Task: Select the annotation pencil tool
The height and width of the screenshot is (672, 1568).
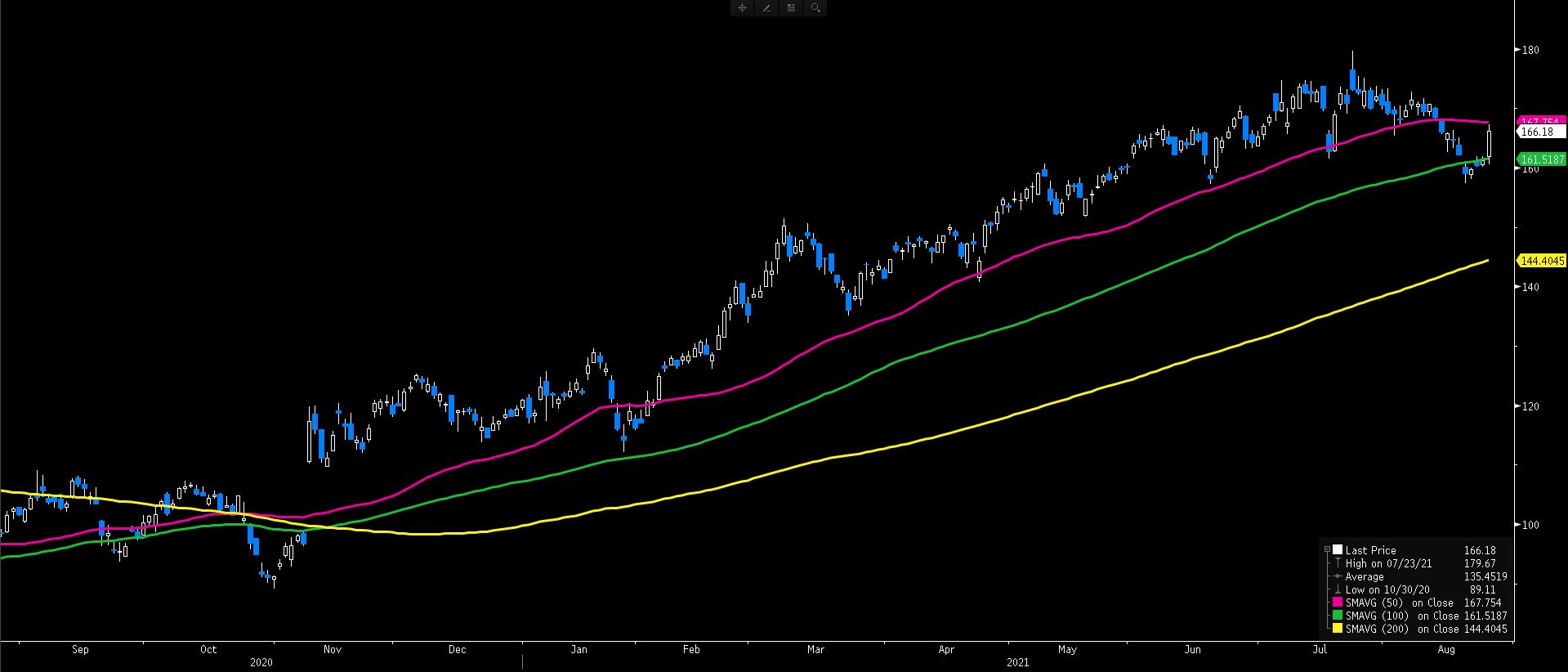Action: (766, 8)
